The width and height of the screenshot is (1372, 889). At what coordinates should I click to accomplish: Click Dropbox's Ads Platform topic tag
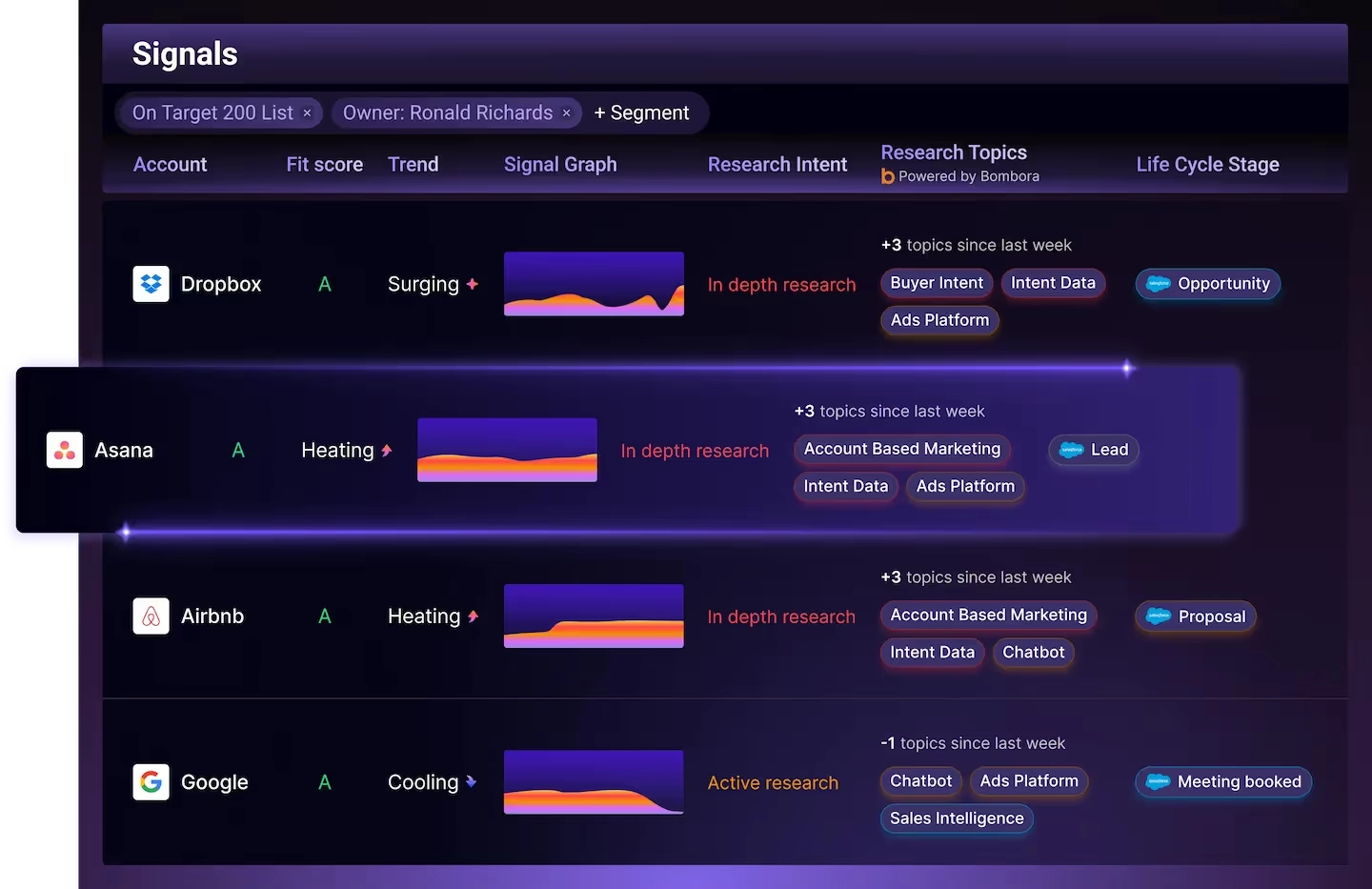point(939,320)
